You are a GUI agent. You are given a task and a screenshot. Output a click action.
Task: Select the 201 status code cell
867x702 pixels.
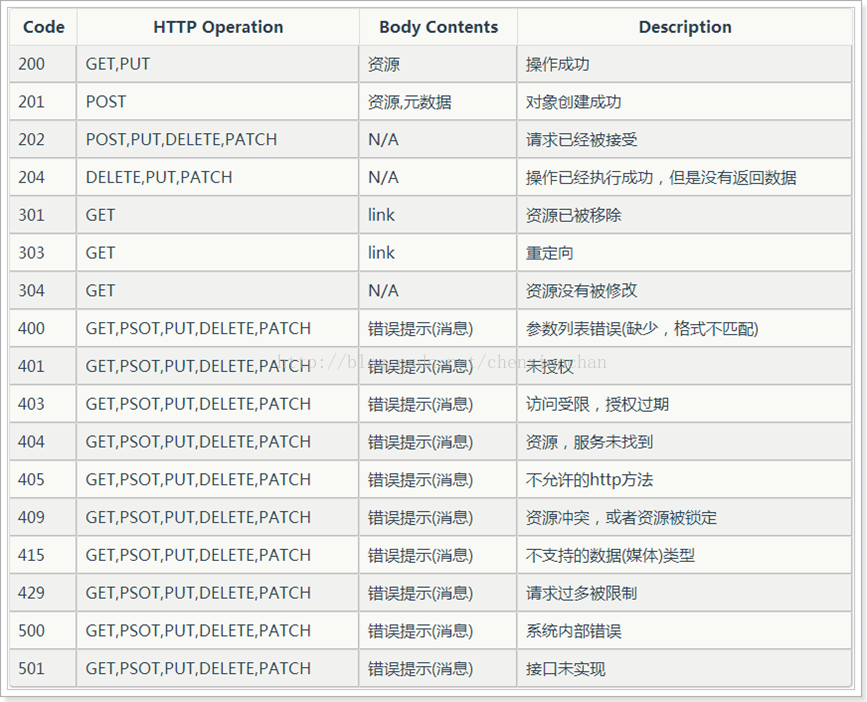click(x=43, y=102)
